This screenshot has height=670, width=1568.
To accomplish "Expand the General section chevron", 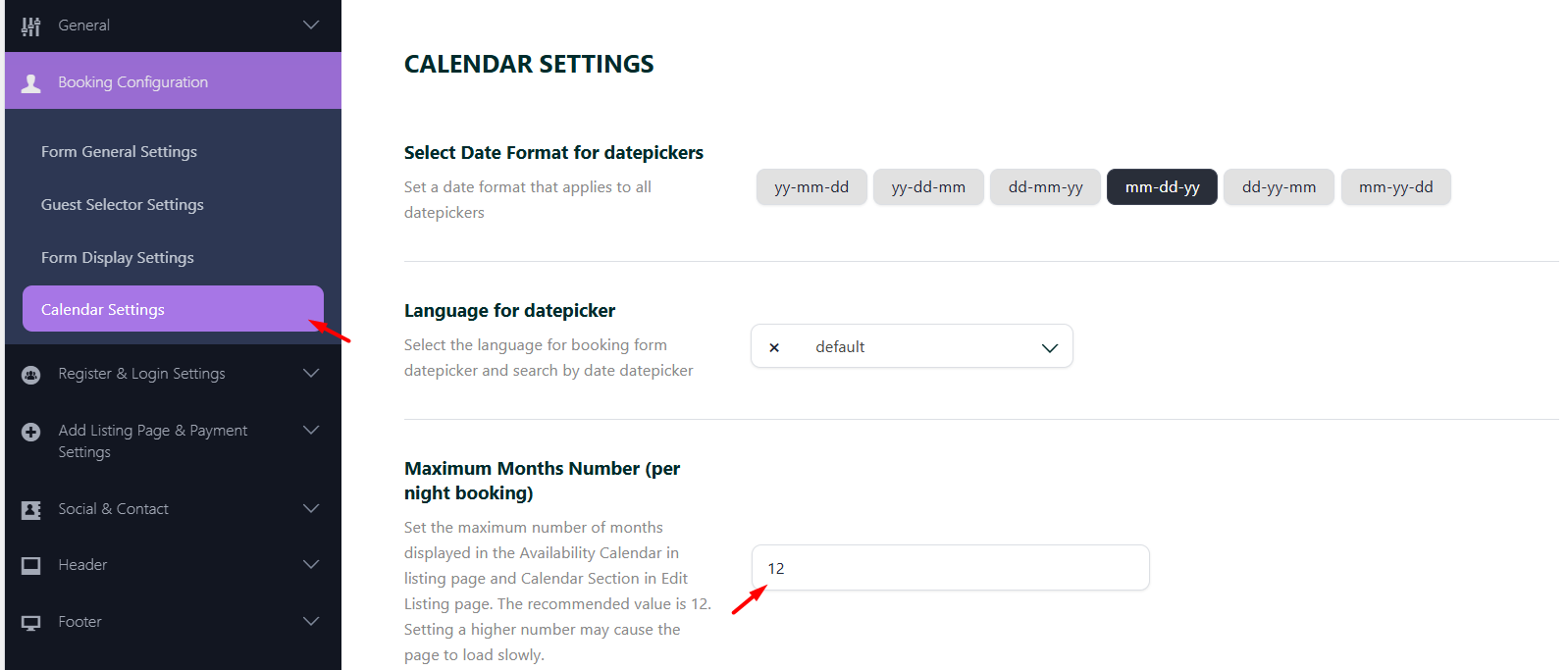I will [311, 25].
